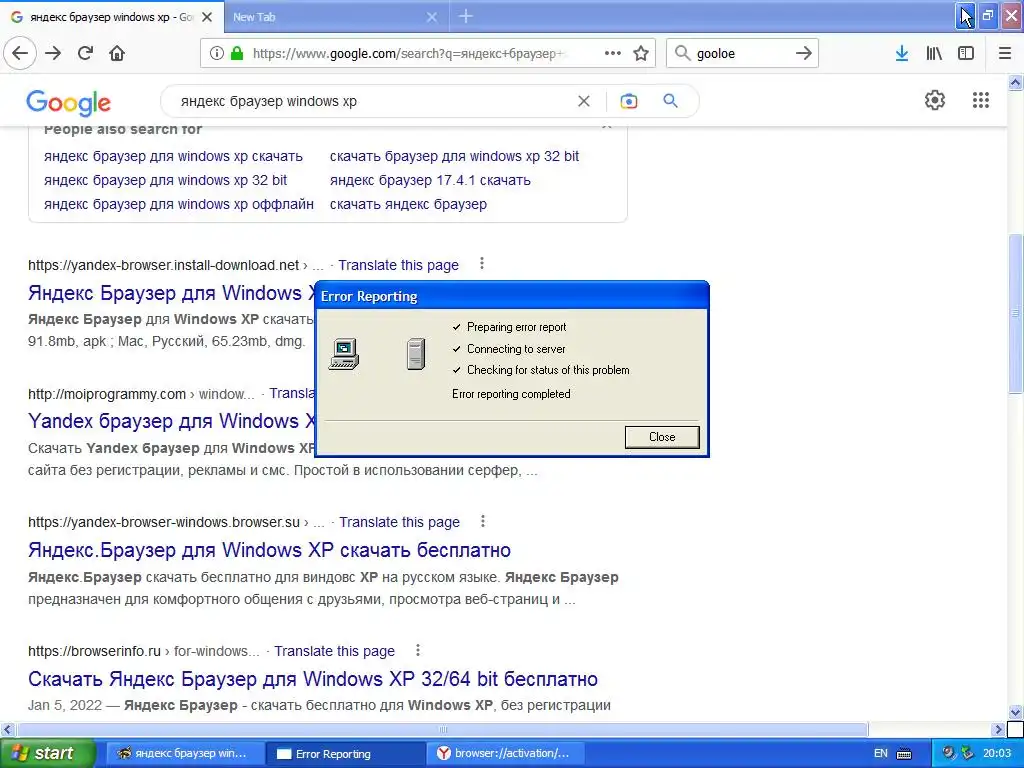Open options for yandex-browser.install-download.net result
Image resolution: width=1024 pixels, height=768 pixels.
tap(482, 263)
